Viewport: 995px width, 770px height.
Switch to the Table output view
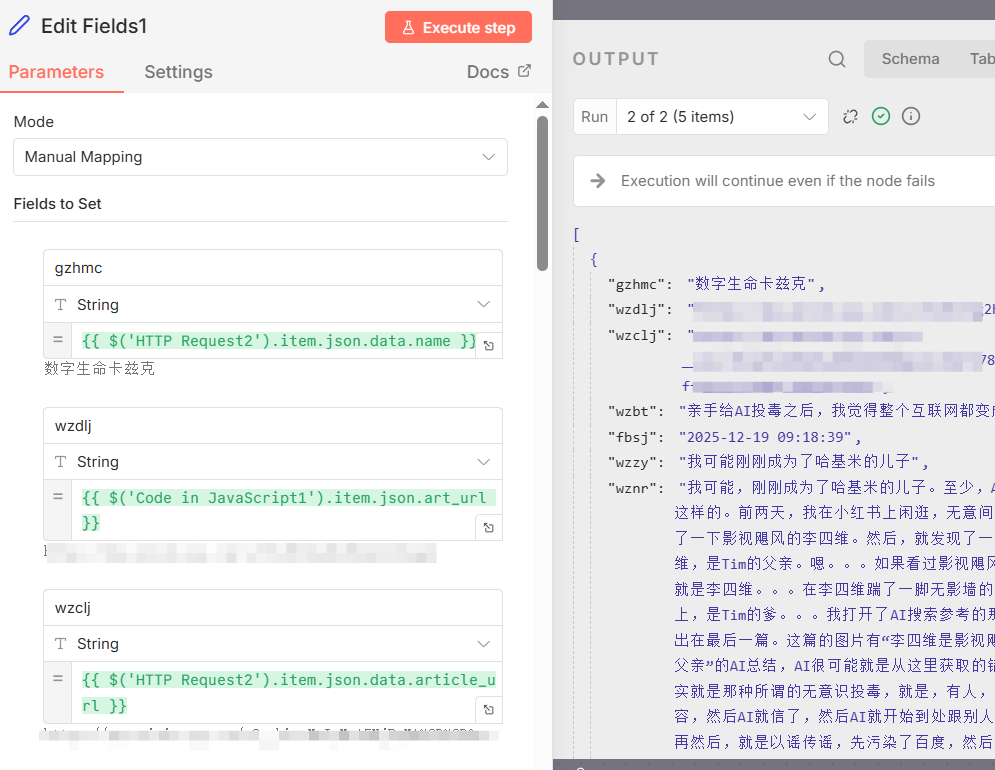(x=981, y=59)
